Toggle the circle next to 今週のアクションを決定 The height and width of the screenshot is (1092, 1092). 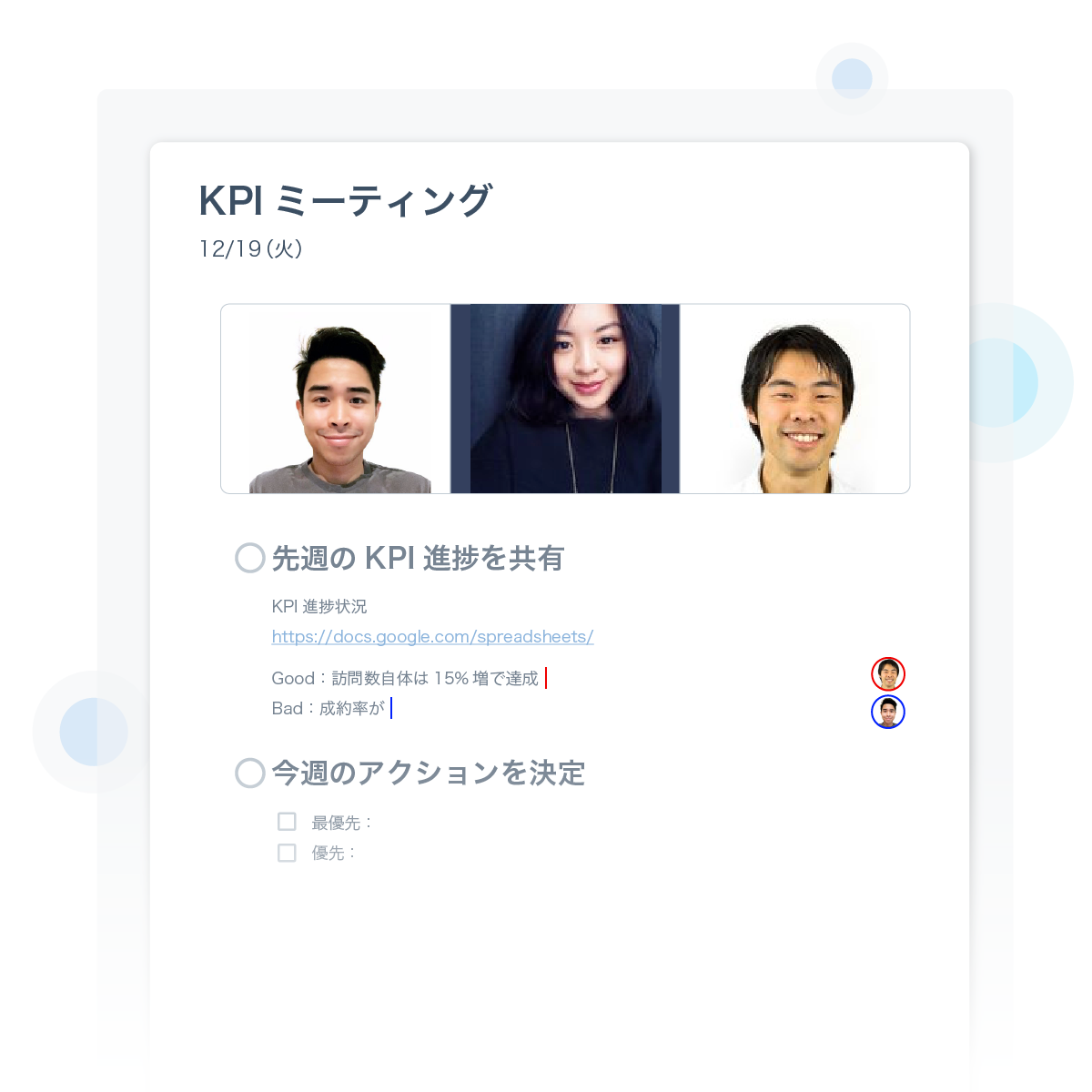pyautogui.click(x=250, y=773)
